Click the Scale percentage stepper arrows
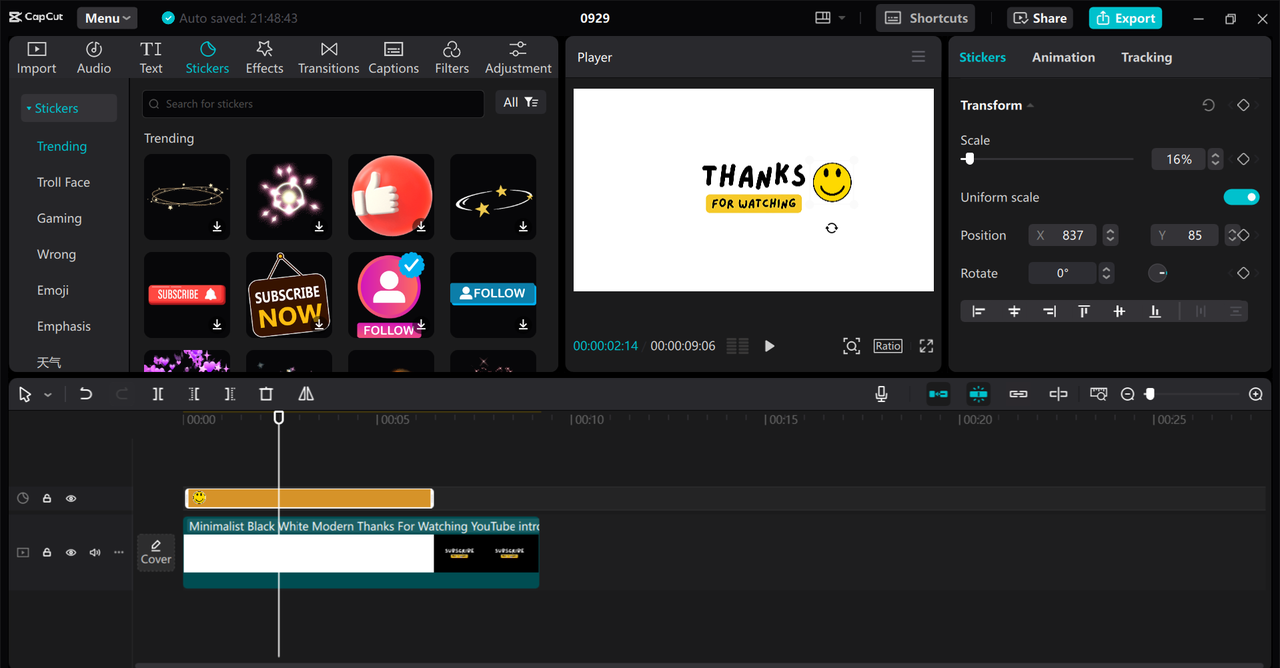The image size is (1280, 668). (1215, 159)
